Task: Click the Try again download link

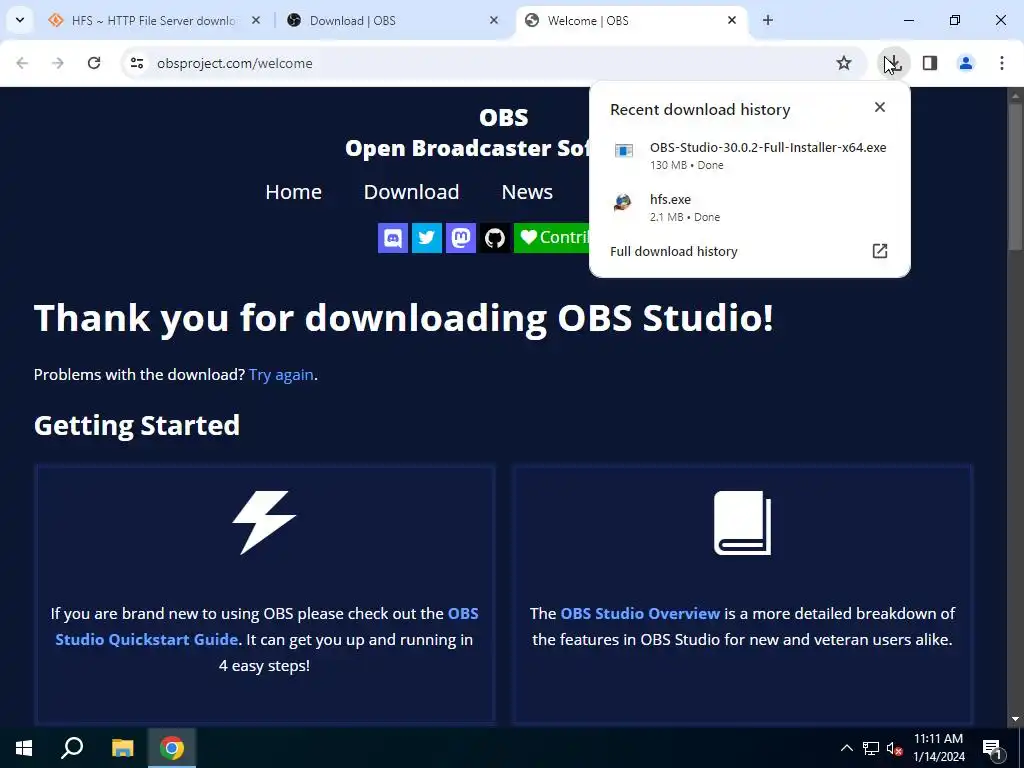Action: 281,375
